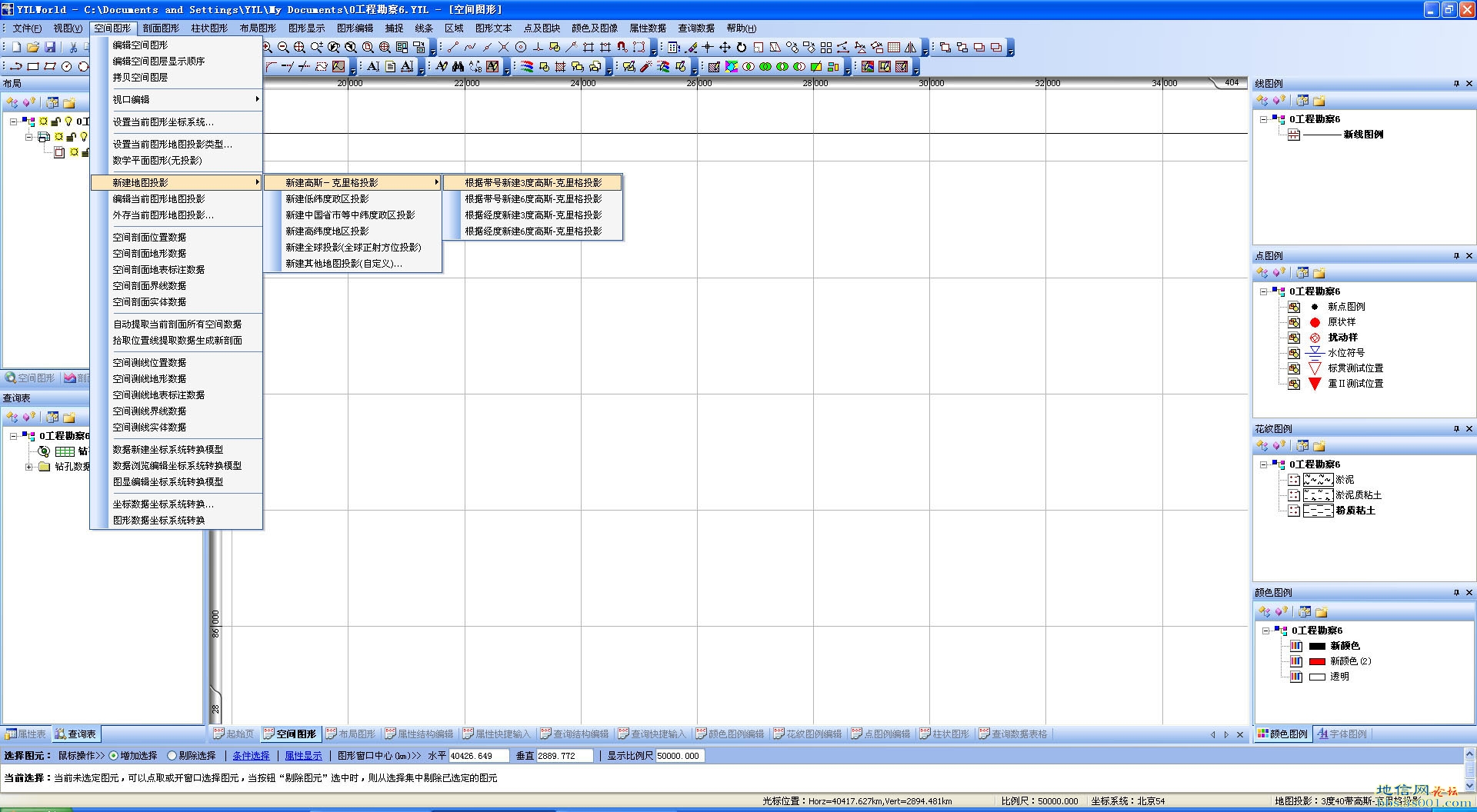The height and width of the screenshot is (812, 1477).
Task: Switch to the 布局图形 bottom tab
Action: tap(352, 734)
